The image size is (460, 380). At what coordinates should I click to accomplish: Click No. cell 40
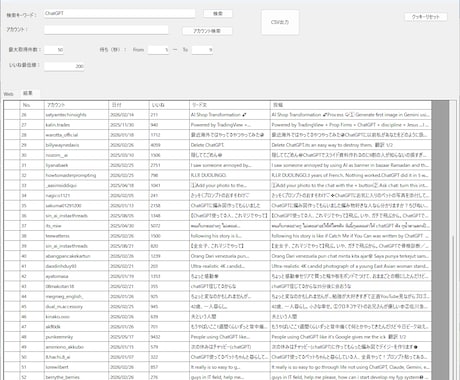32,256
